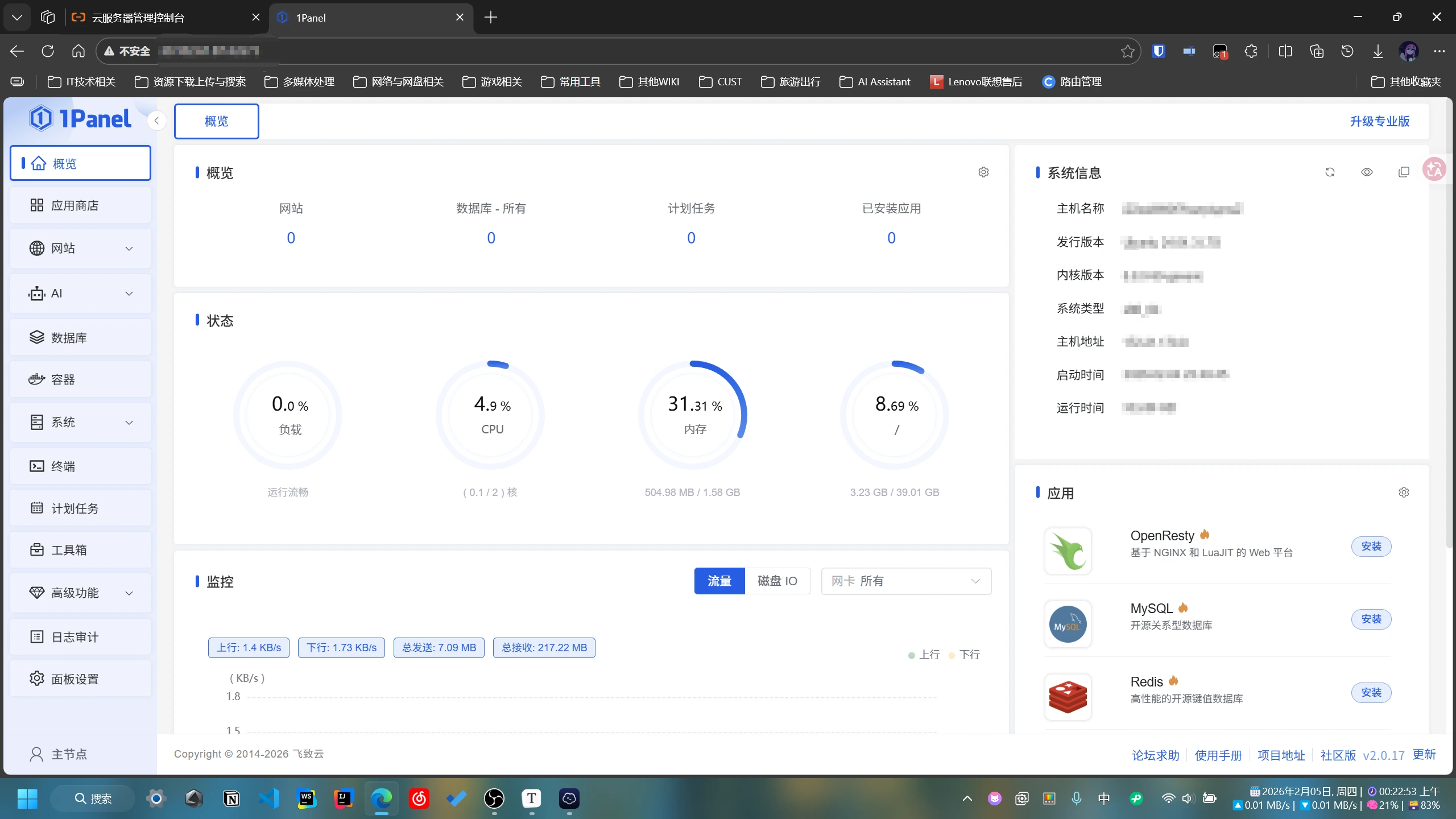Click the overview card settings gear
Image resolution: width=1456 pixels, height=819 pixels.
pos(983,172)
